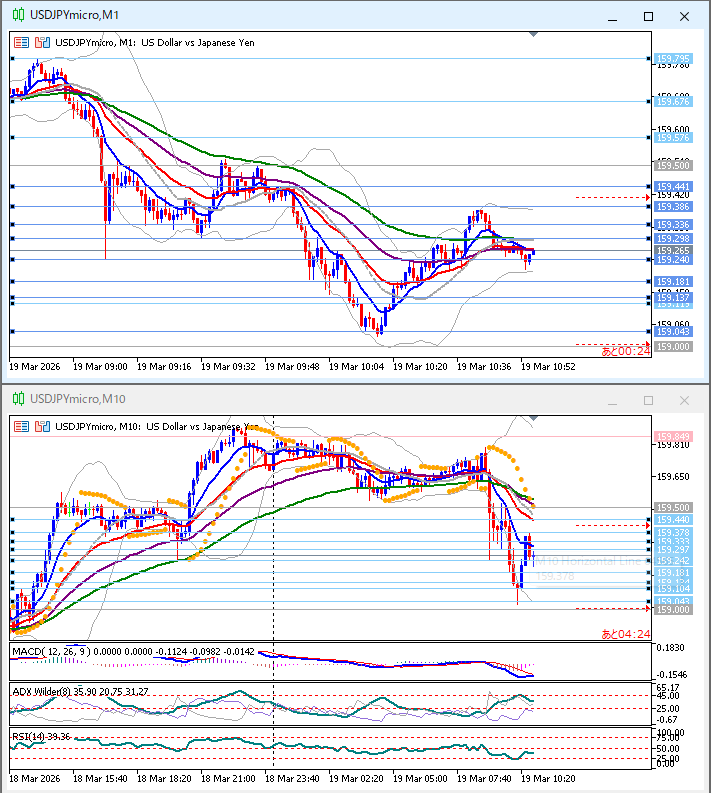The image size is (711, 793).
Task: Click the USDJPYmicro,M1 window title bar
Action: [300, 16]
